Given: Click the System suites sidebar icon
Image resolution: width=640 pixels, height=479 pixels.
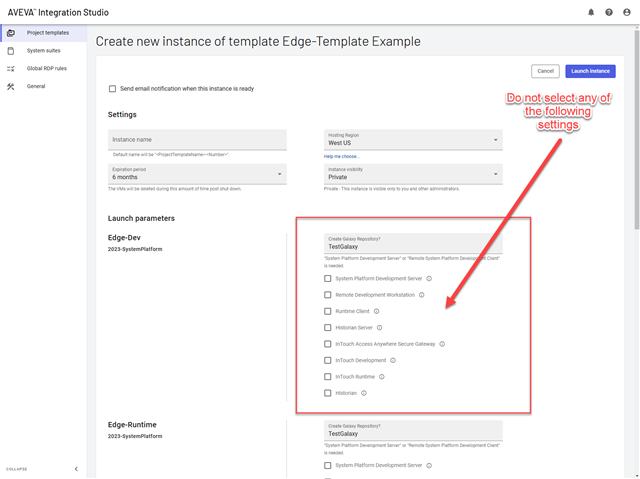Looking at the screenshot, I should click(x=11, y=51).
